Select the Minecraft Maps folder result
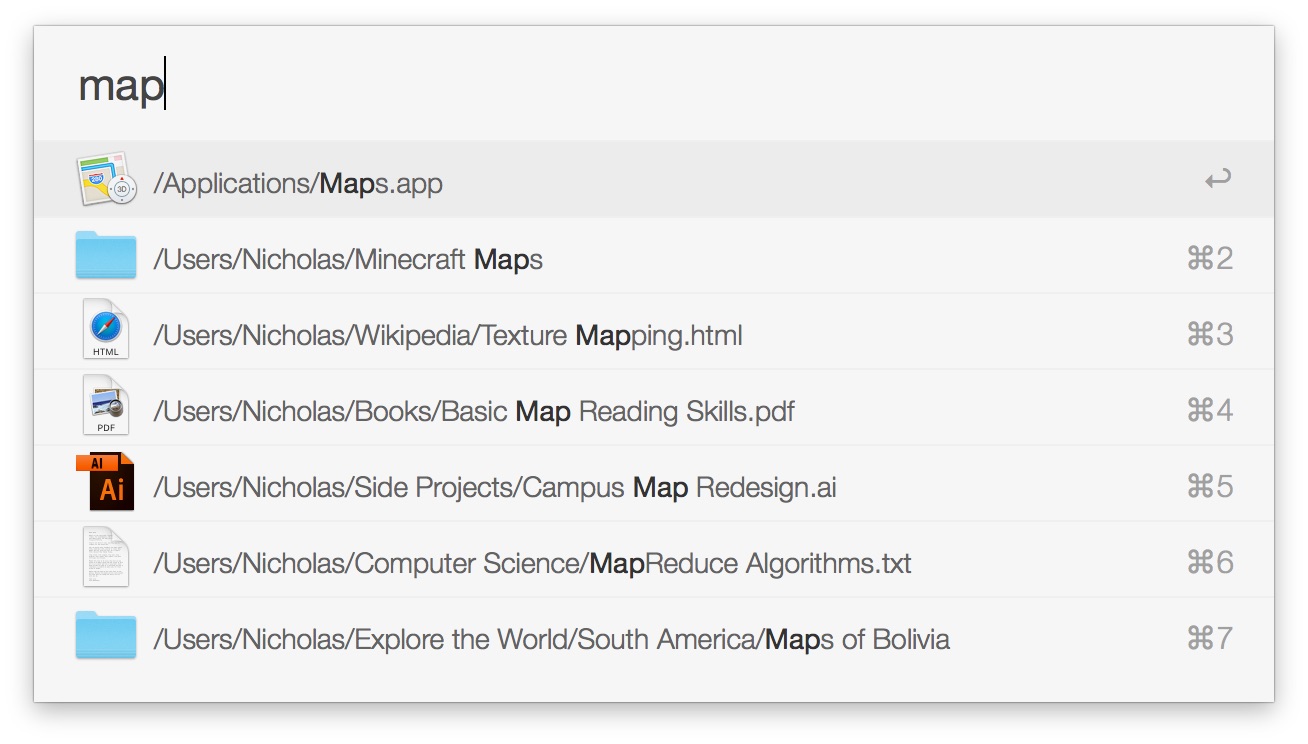Image resolution: width=1308 pixels, height=744 pixels. click(348, 260)
